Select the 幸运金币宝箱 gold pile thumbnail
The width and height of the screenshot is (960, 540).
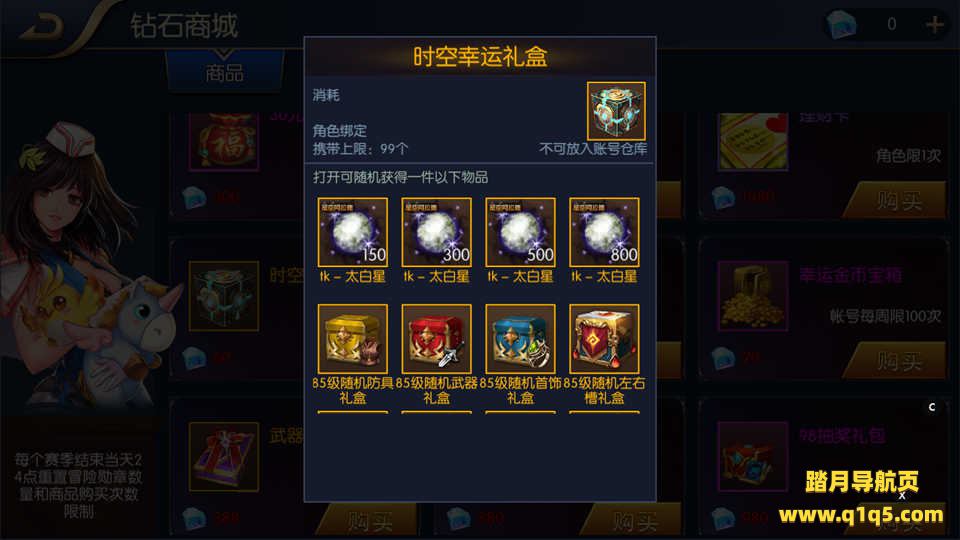tap(752, 296)
